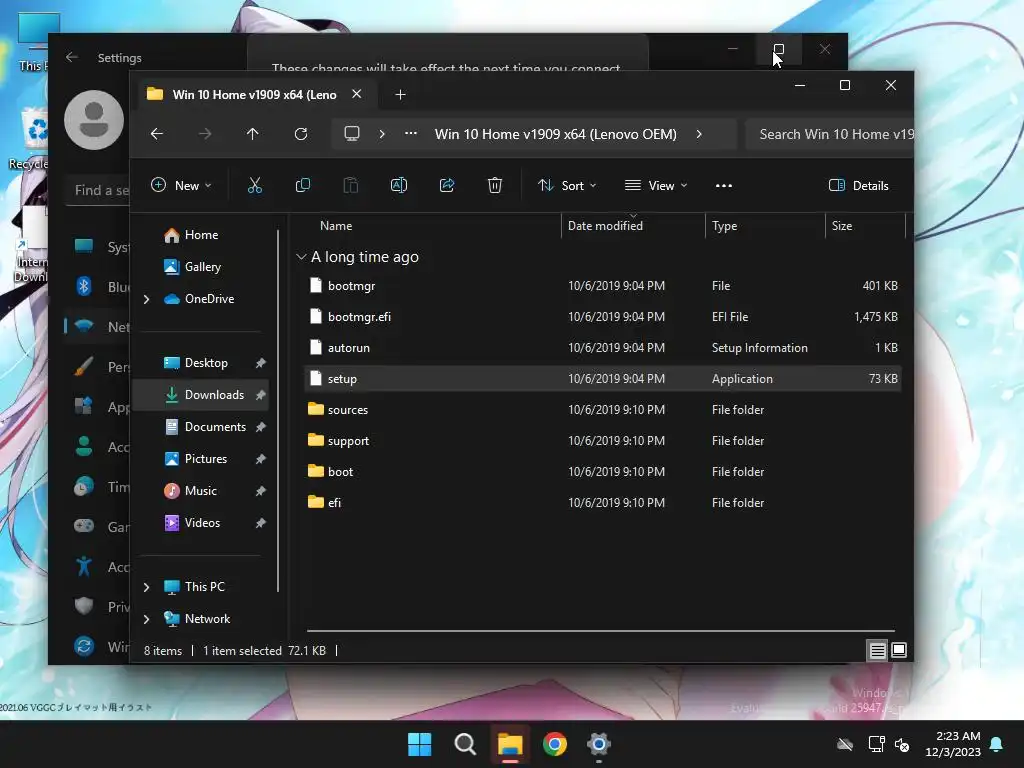Click the Rename icon in toolbar
The image size is (1024, 768).
[398, 185]
